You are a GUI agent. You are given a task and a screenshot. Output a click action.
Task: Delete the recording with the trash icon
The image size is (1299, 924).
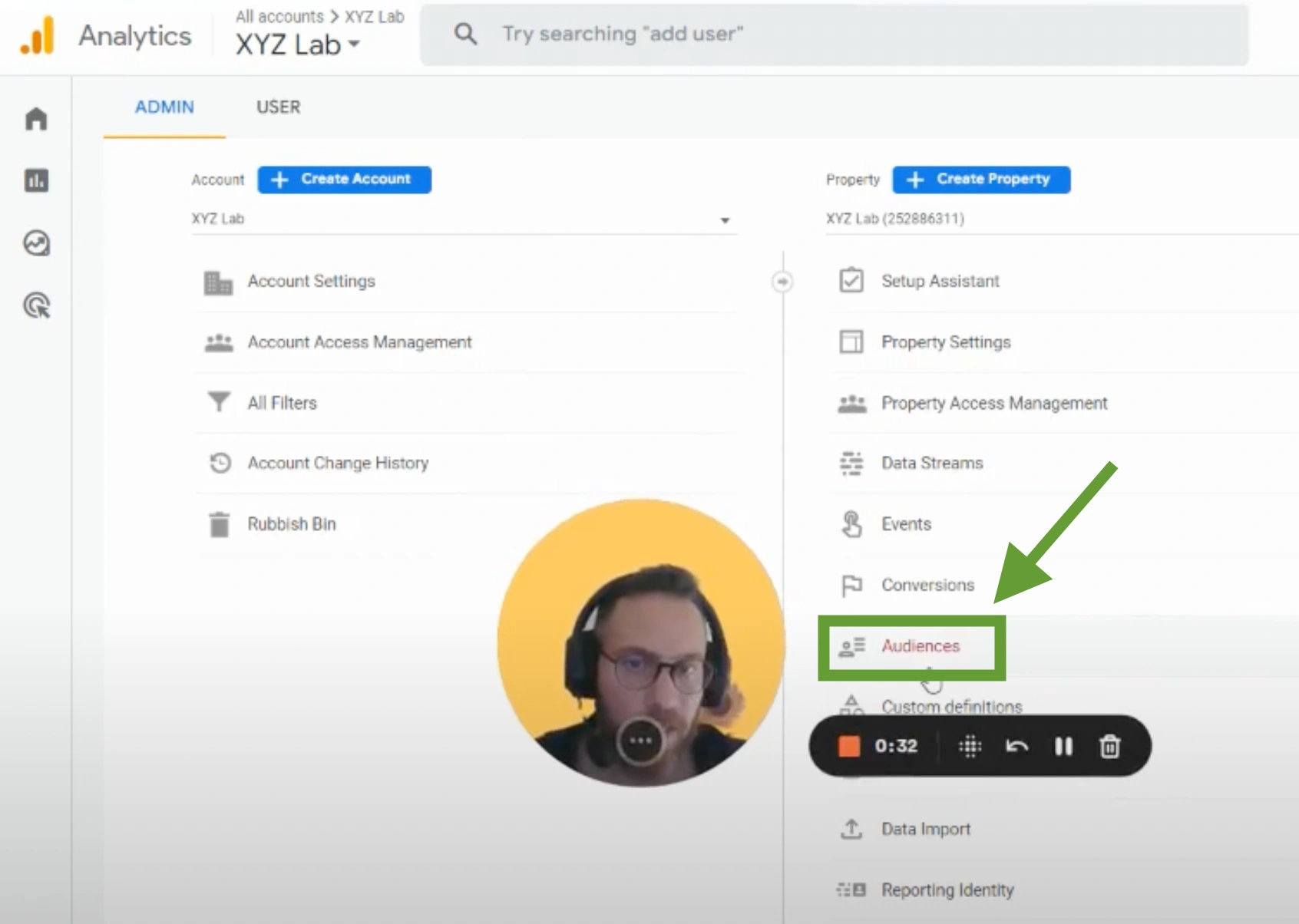point(1110,746)
